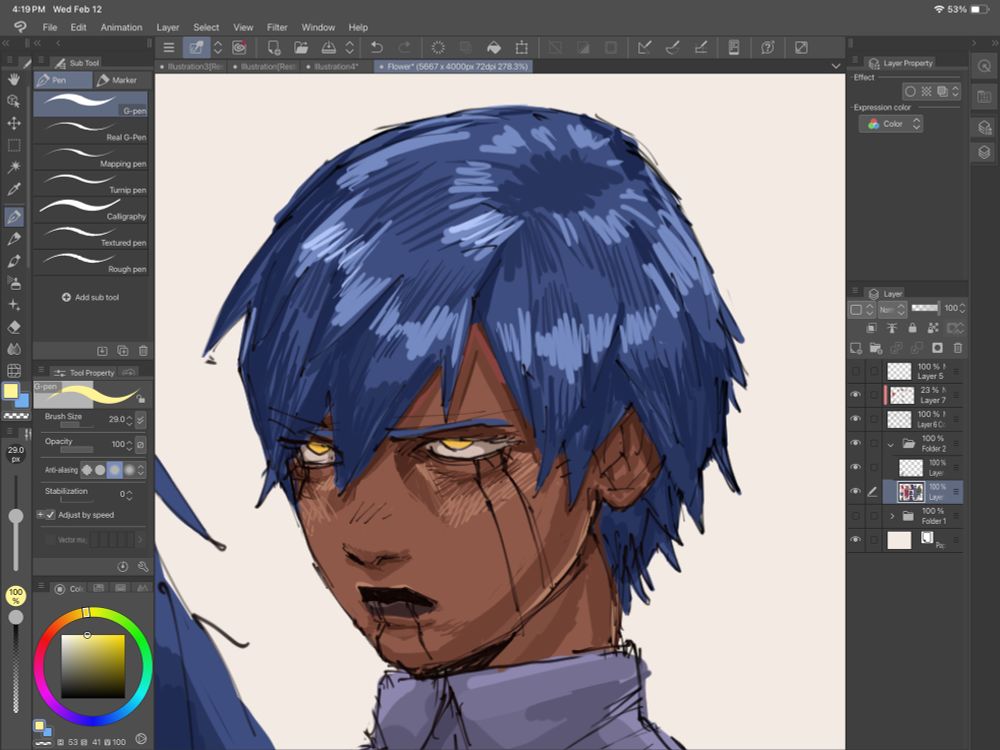
Task: Open the Layer menu
Action: tap(168, 27)
